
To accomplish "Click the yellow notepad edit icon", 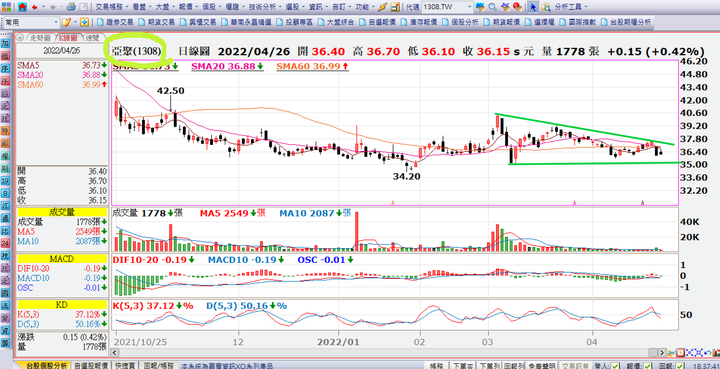I will pyautogui.click(x=66, y=22).
